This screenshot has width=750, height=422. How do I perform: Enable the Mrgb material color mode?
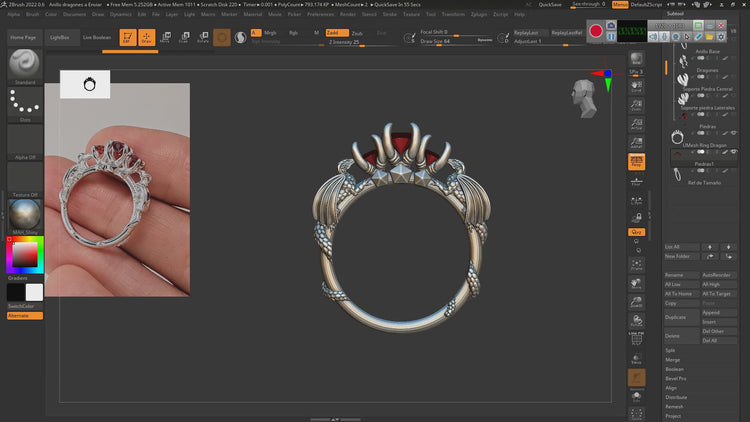[270, 33]
